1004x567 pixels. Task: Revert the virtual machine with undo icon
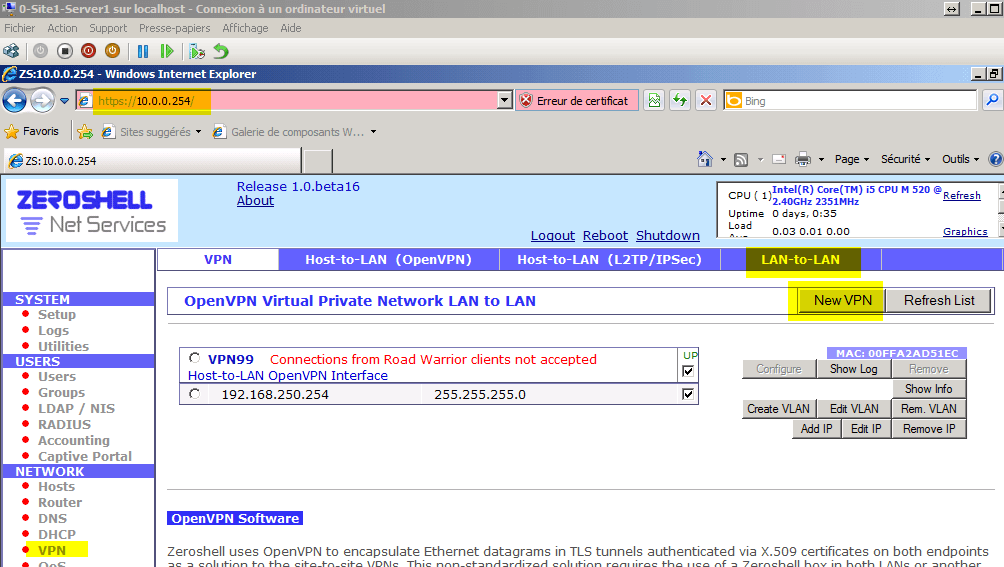(221, 51)
